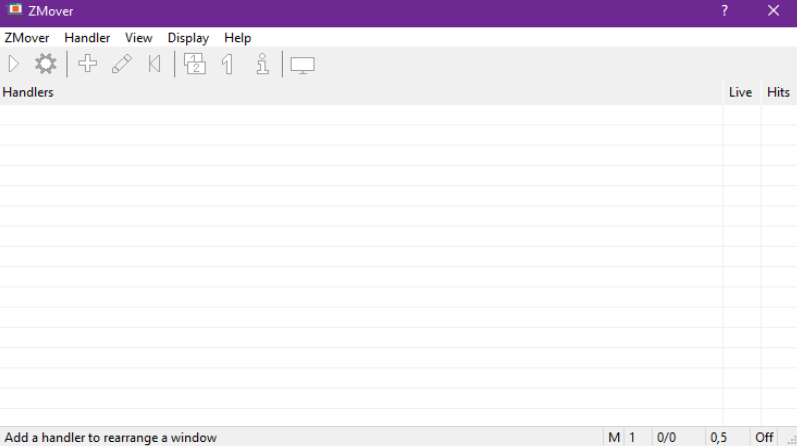The height and width of the screenshot is (446, 797).
Task: Click the resize grip in status bar corner
Action: (792, 440)
